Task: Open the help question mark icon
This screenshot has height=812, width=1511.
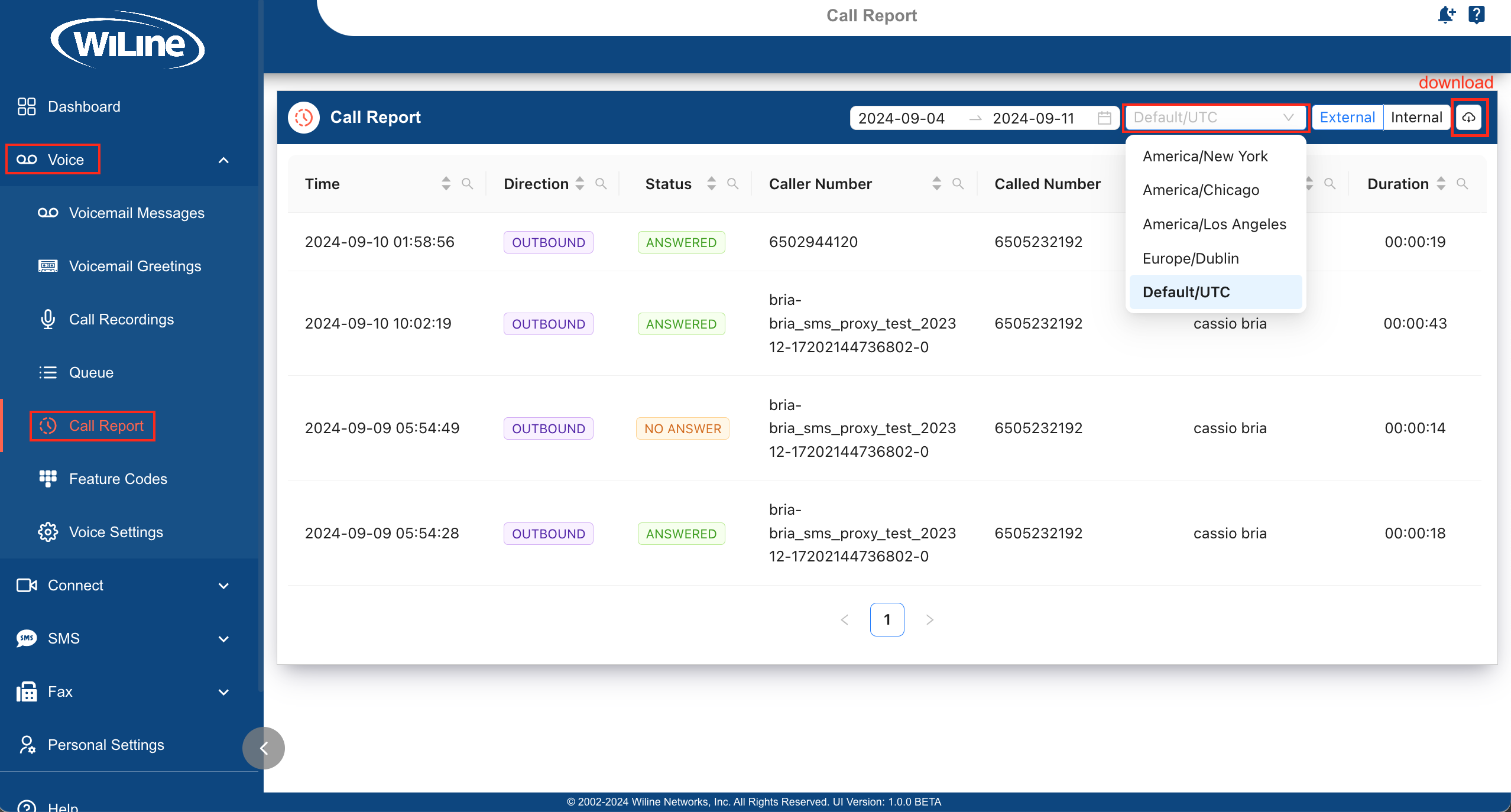Action: pyautogui.click(x=1477, y=15)
